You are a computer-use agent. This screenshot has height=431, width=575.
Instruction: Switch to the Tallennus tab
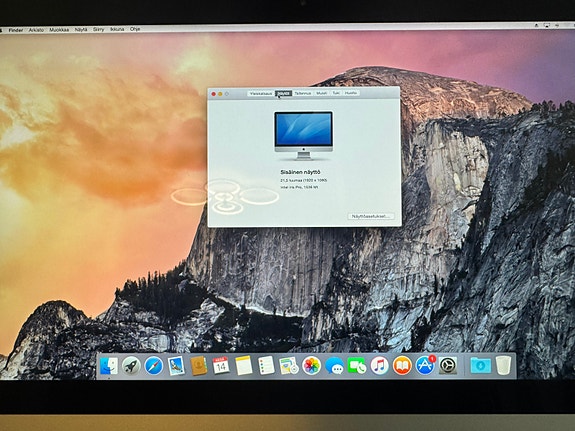tap(303, 93)
